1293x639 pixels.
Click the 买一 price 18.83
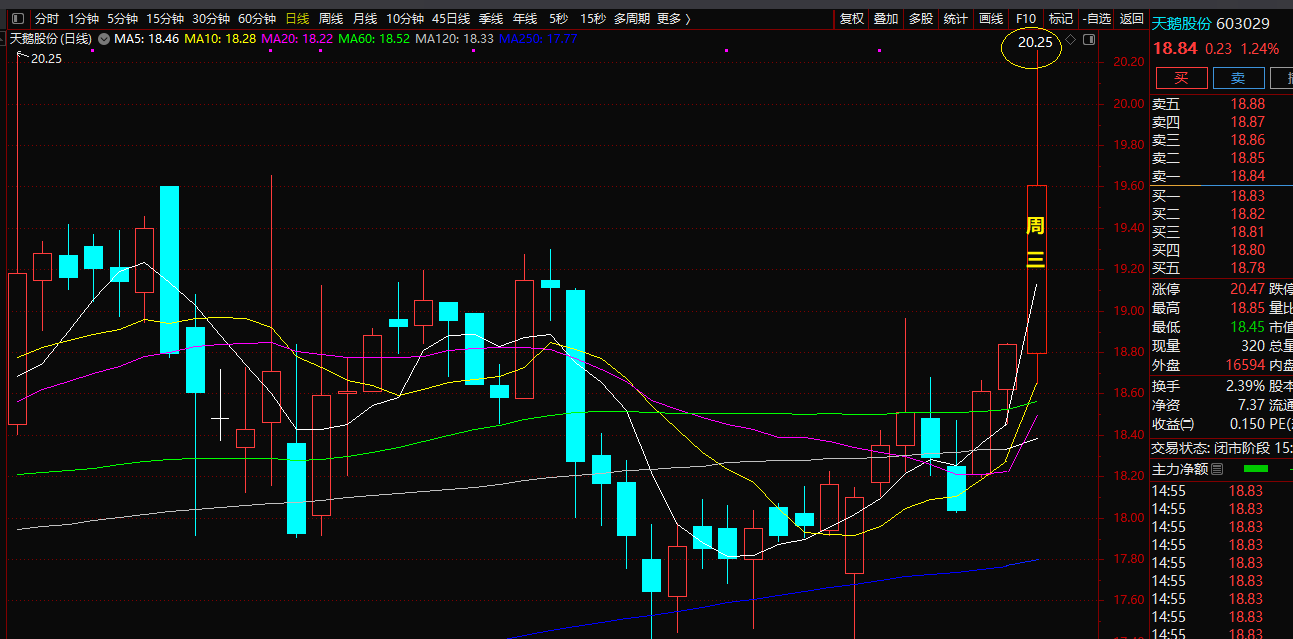[x=1247, y=196]
